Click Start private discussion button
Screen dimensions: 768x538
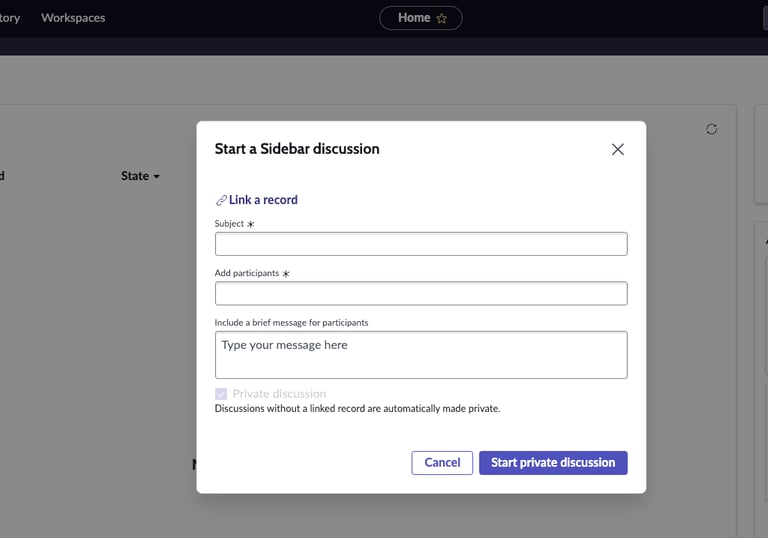pos(553,462)
